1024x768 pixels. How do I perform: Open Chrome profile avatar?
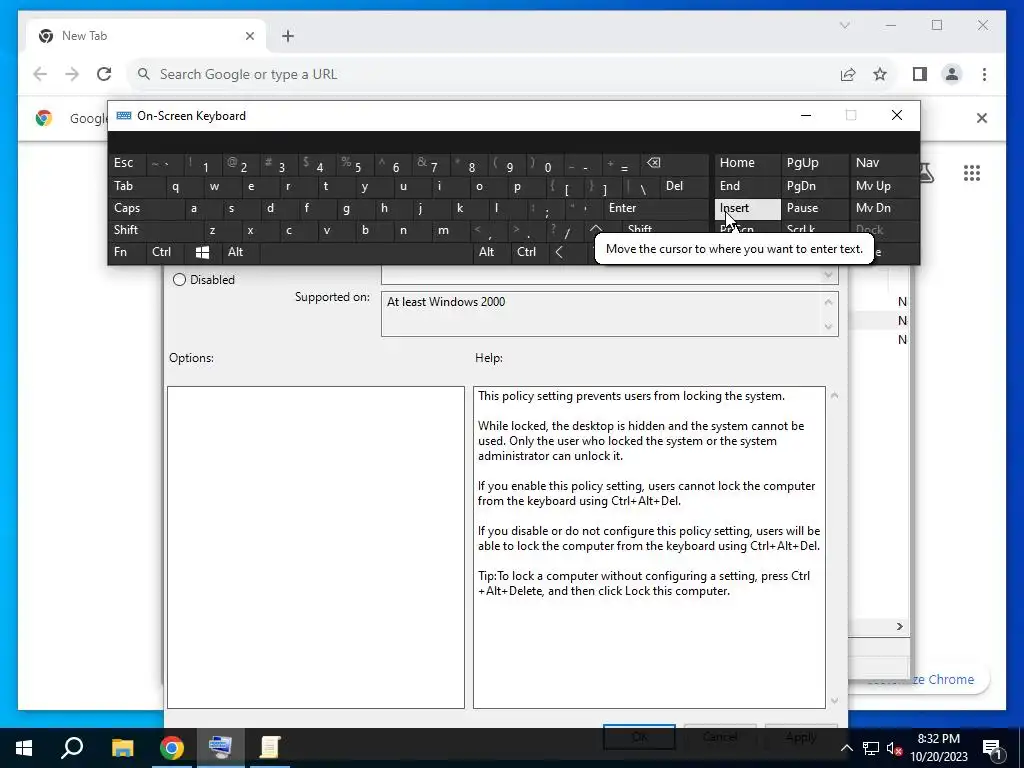point(952,74)
